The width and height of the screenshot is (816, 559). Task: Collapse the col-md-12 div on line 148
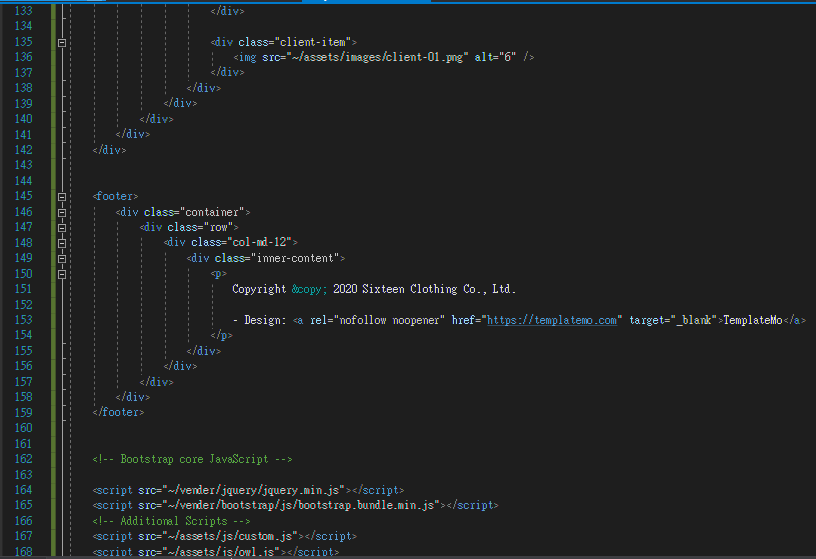pos(62,243)
